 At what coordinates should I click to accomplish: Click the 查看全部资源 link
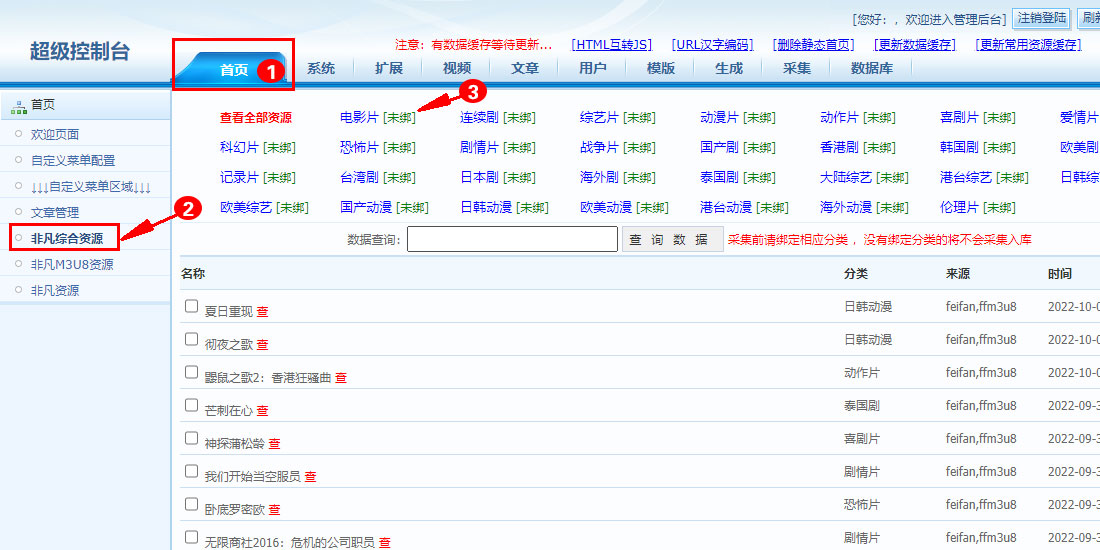[x=256, y=117]
